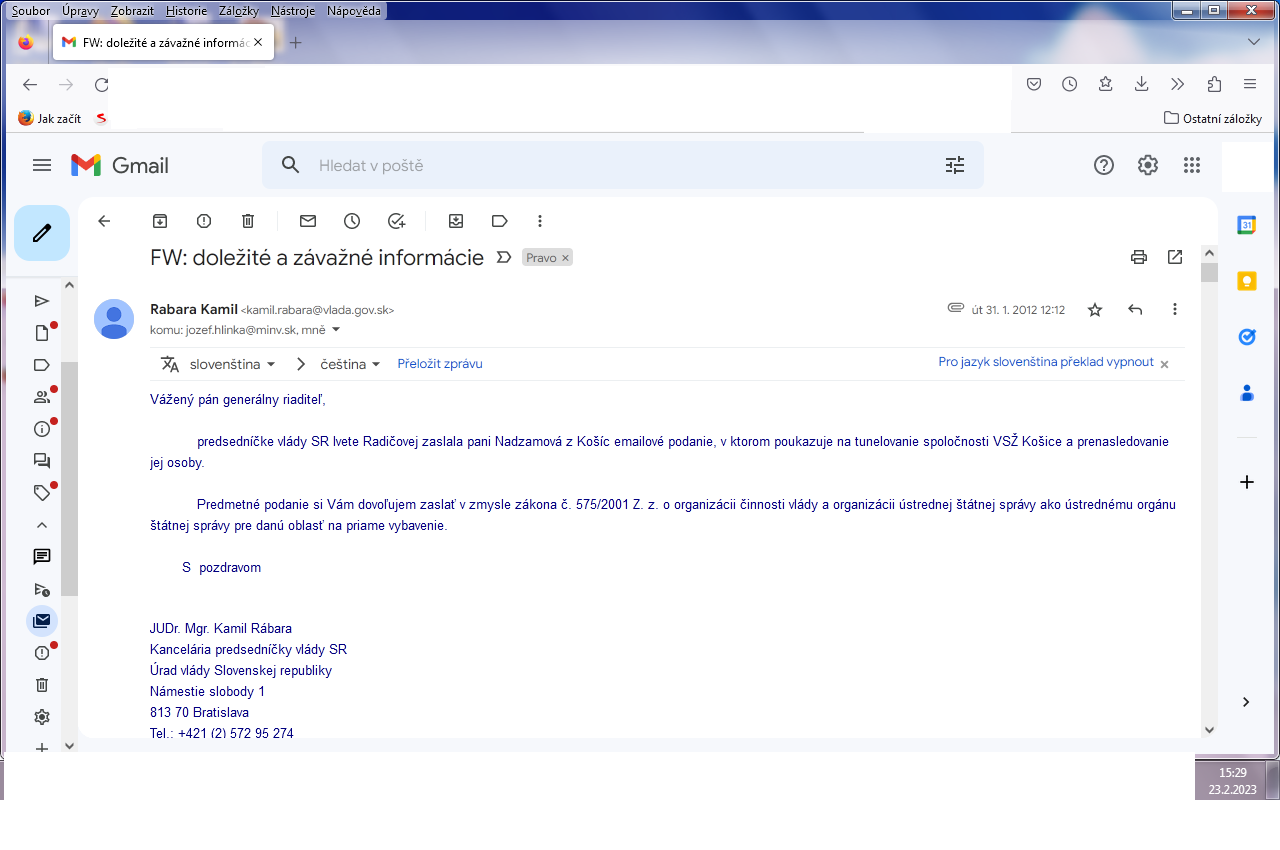This screenshot has height=850, width=1280.
Task: Add email to Tasks
Action: point(396,221)
